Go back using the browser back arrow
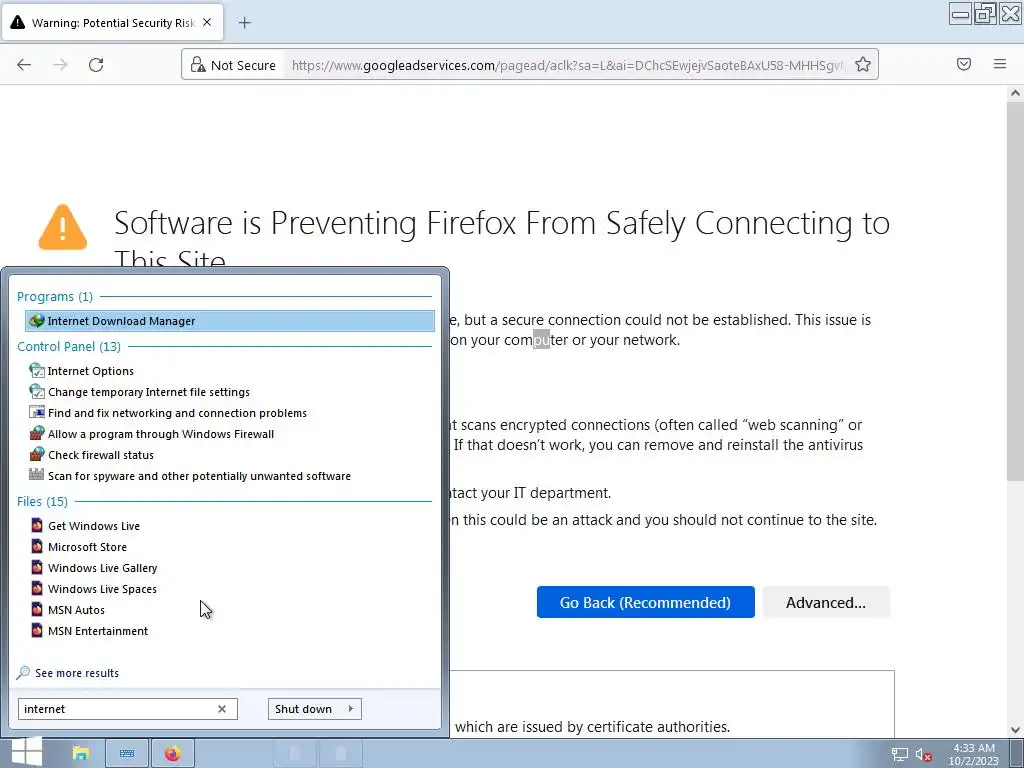 [x=24, y=65]
